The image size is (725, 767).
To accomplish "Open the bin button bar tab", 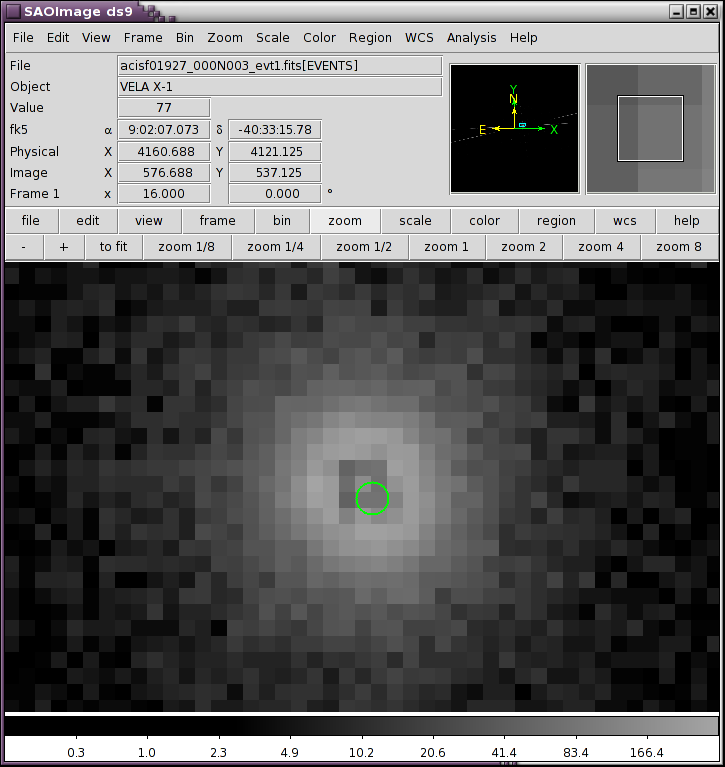I will coord(282,221).
